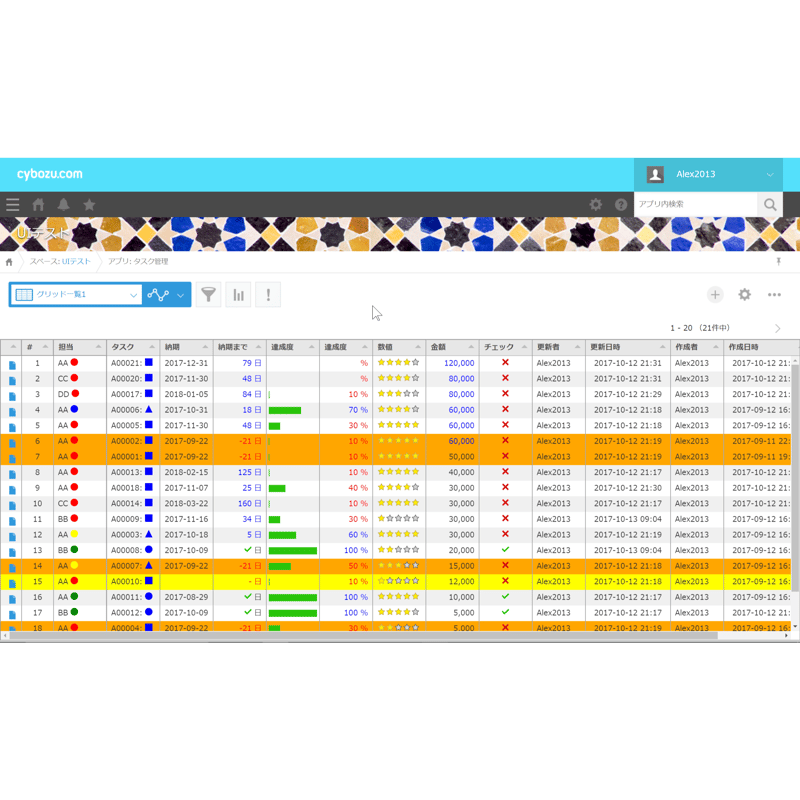Viewport: 800px width, 800px height.
Task: Select the 100% progress bar in row 13
Action: 293,551
